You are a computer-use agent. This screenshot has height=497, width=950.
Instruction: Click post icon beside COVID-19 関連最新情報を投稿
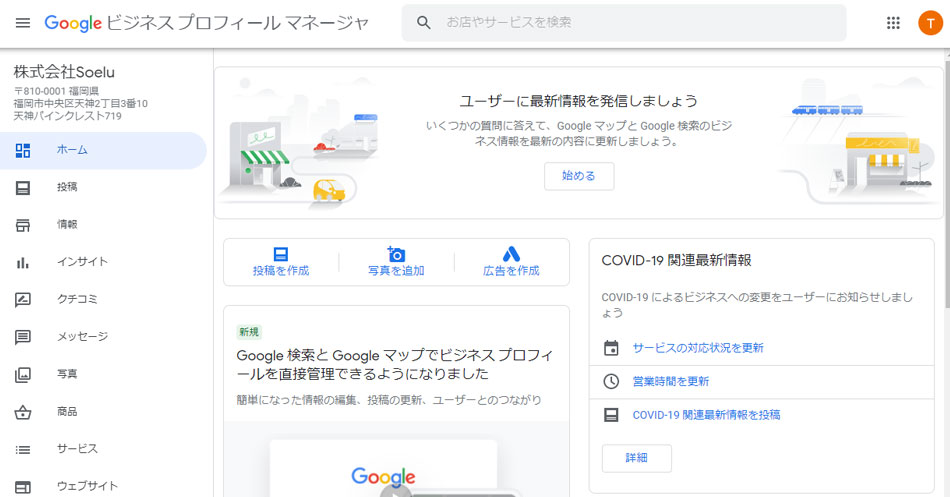611,415
